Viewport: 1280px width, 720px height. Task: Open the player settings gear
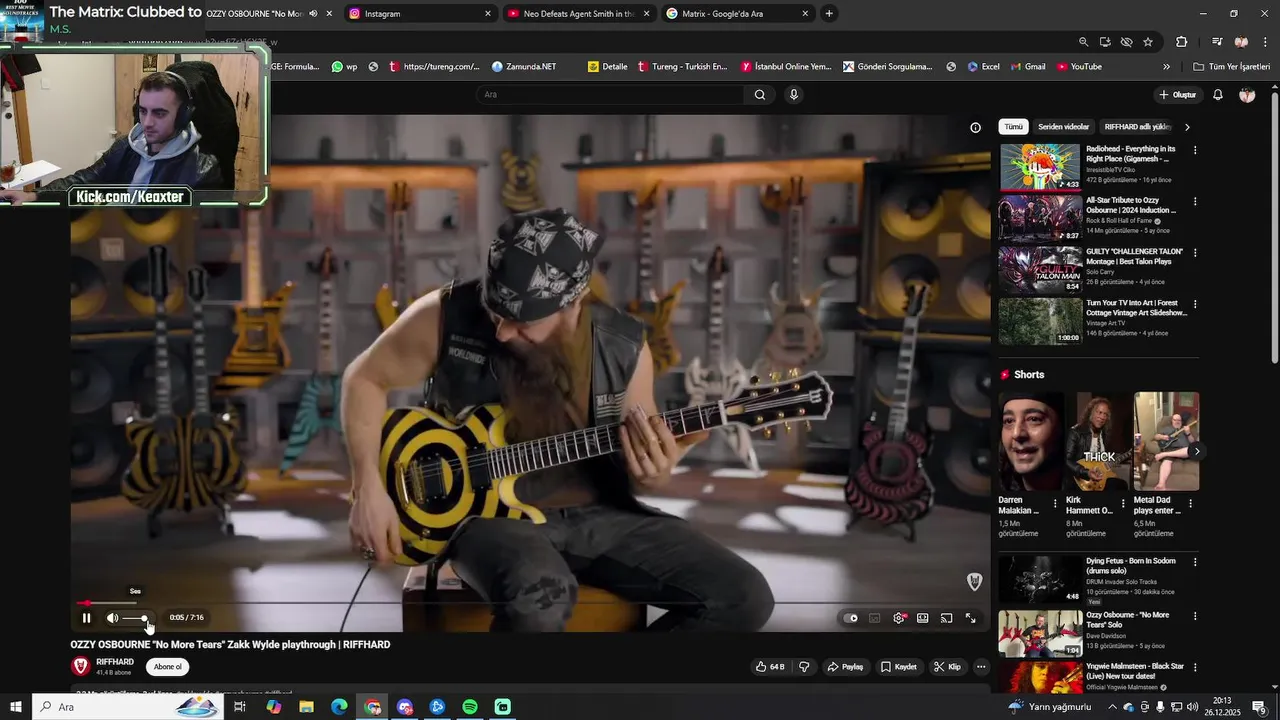pyautogui.click(x=899, y=618)
